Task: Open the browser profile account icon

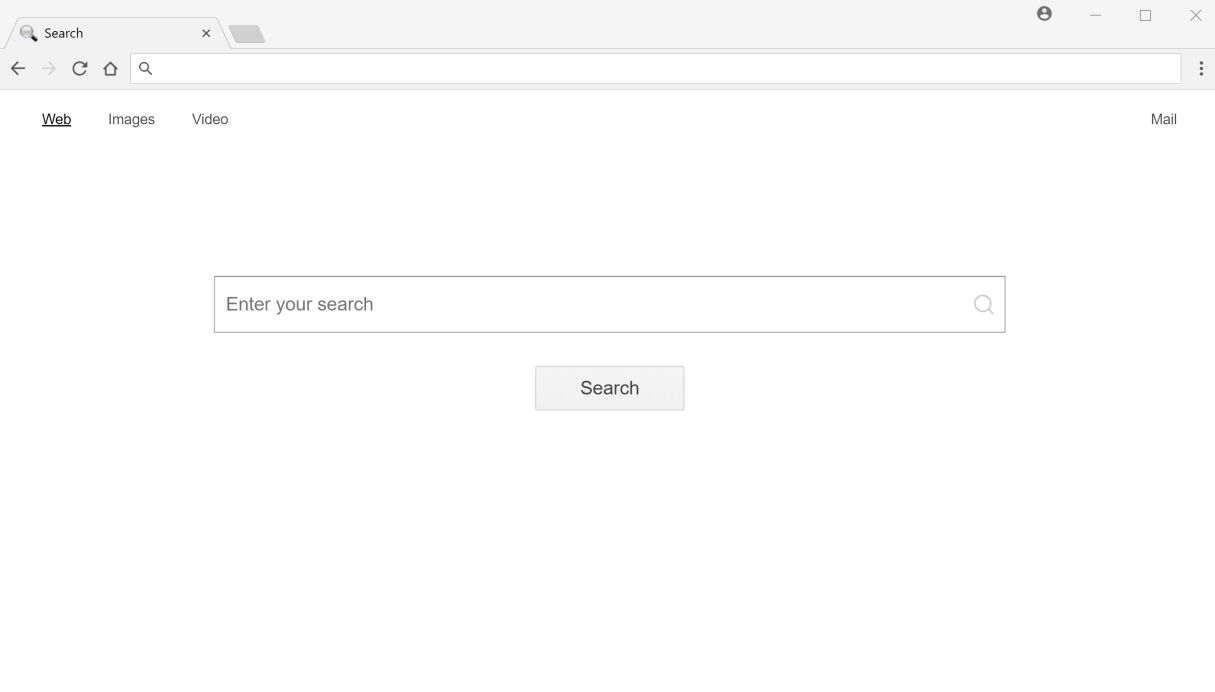Action: click(1044, 14)
